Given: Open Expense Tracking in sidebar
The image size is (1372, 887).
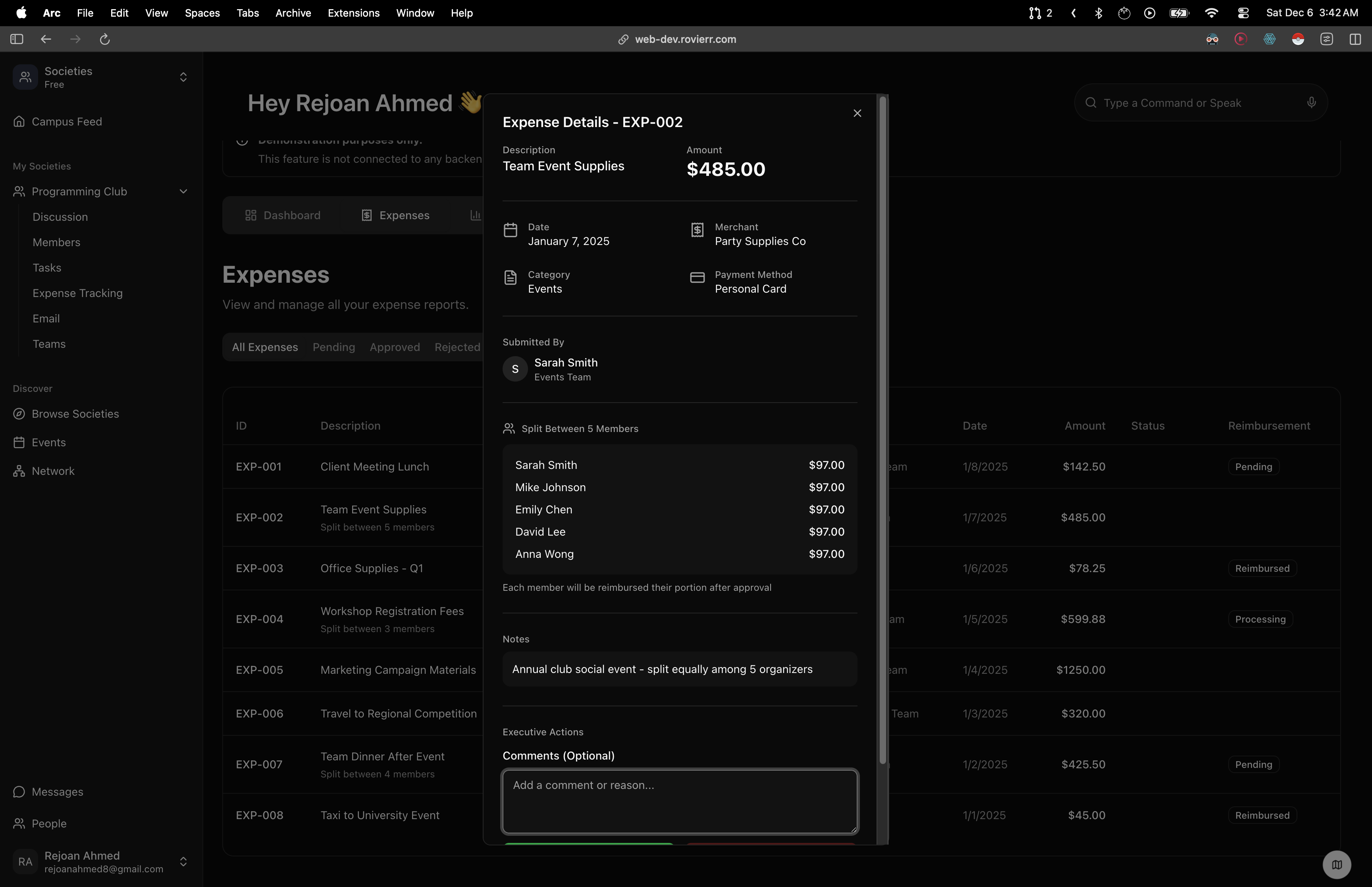Looking at the screenshot, I should pyautogui.click(x=77, y=293).
